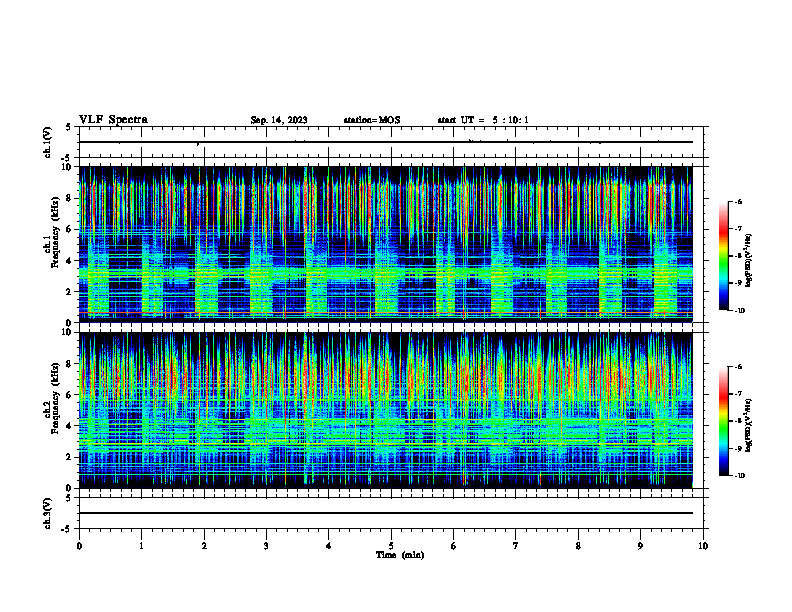Click the 'ch.1(V)' waveform axis label
792x612 pixels.
[x=47, y=142]
